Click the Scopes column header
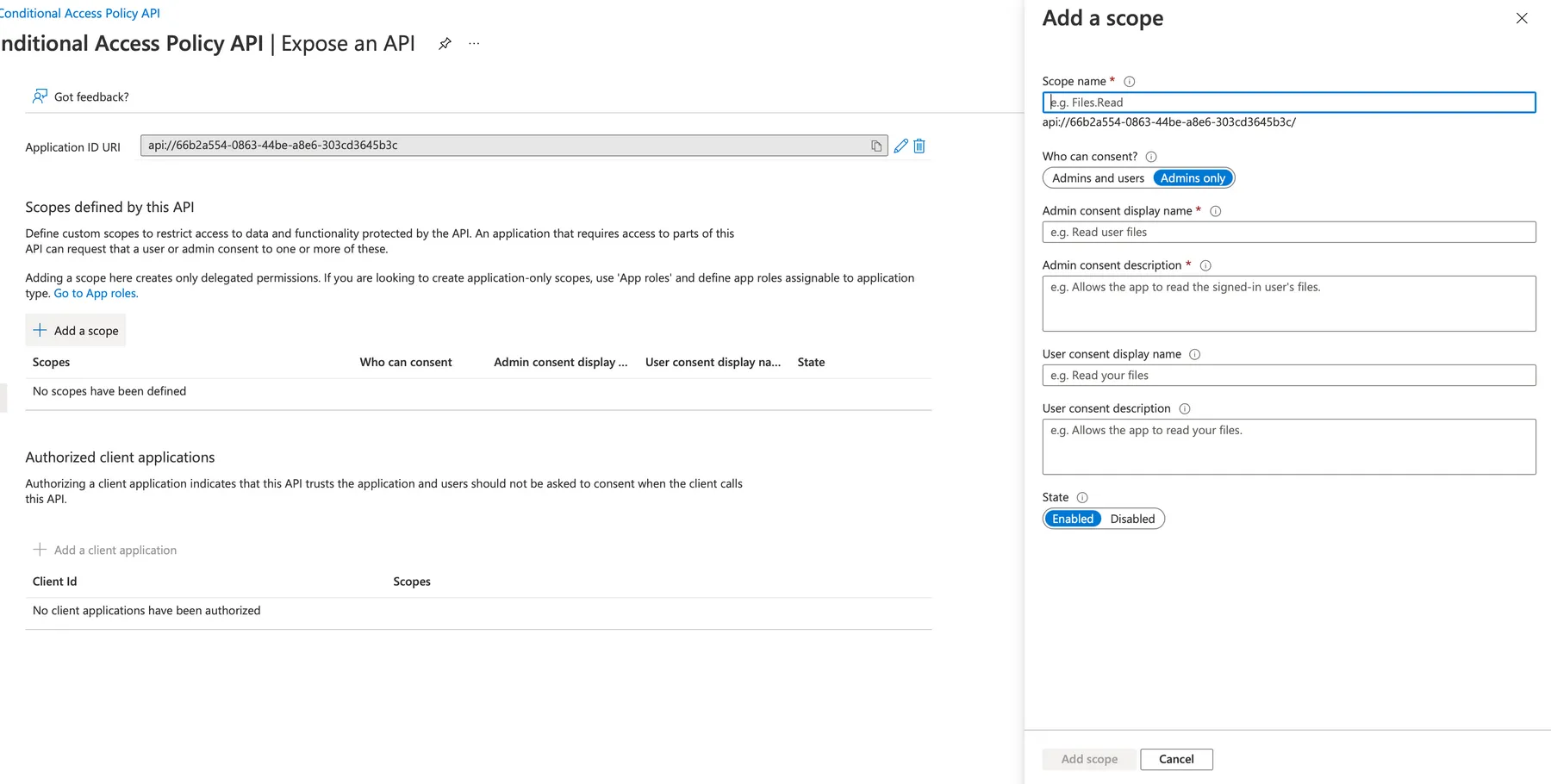 pos(51,363)
